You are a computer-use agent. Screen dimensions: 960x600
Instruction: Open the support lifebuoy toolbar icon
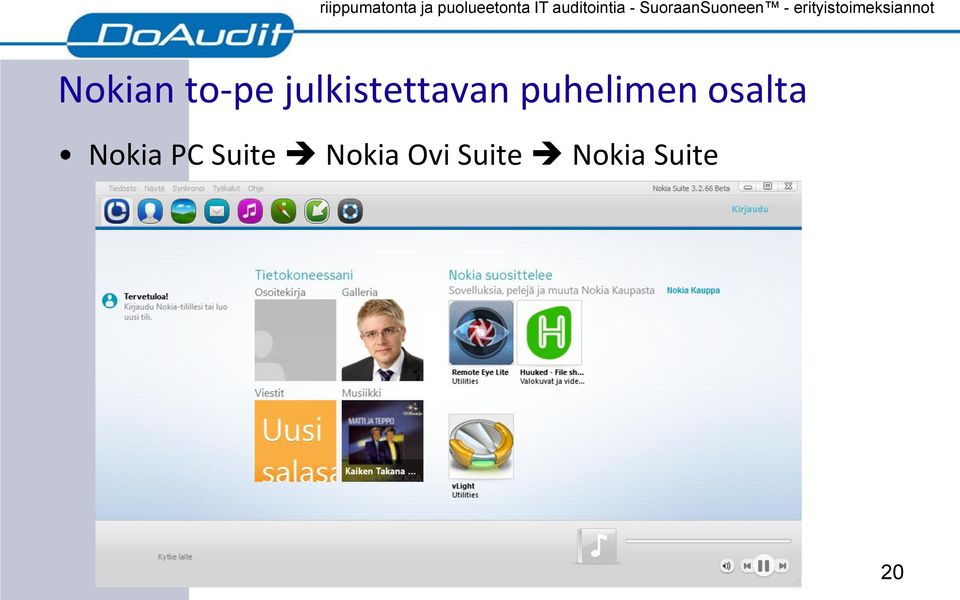click(350, 211)
